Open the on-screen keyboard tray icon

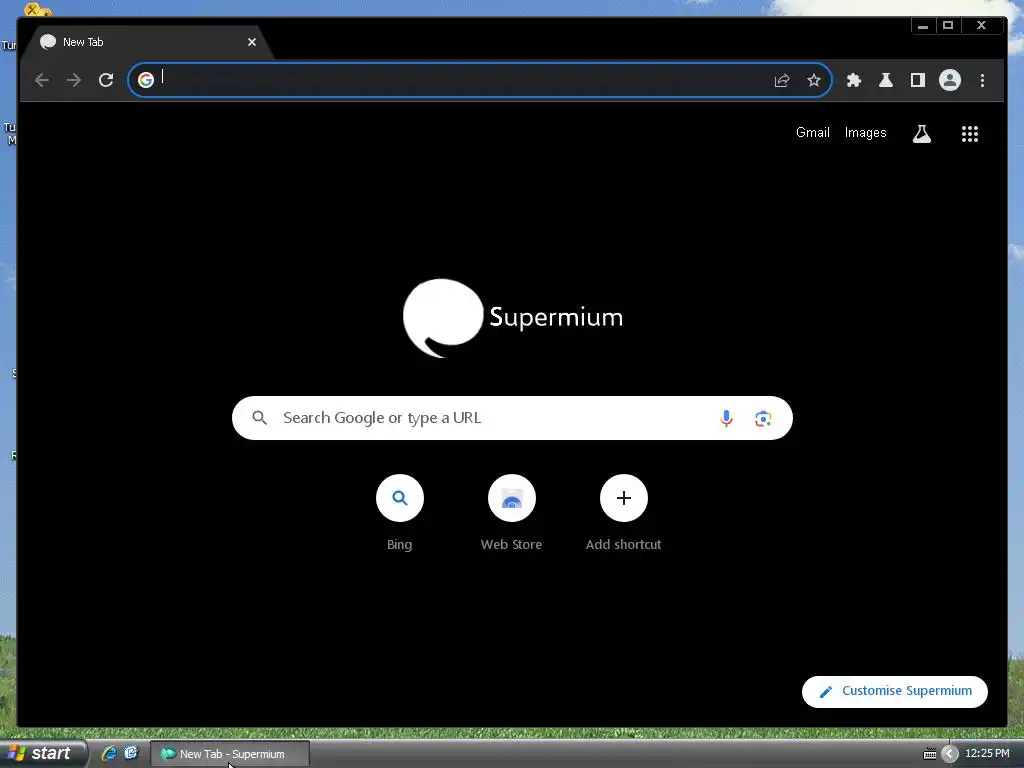(929, 754)
